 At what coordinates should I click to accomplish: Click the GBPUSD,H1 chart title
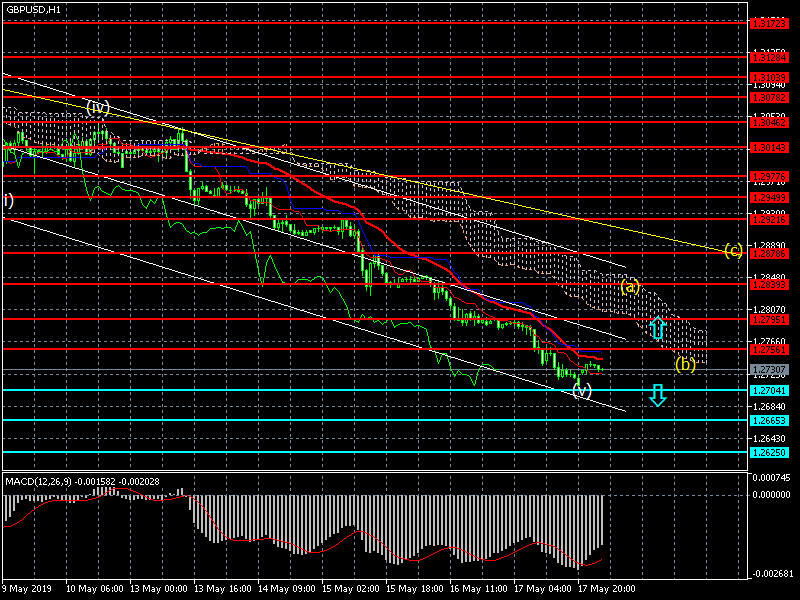tap(33, 9)
